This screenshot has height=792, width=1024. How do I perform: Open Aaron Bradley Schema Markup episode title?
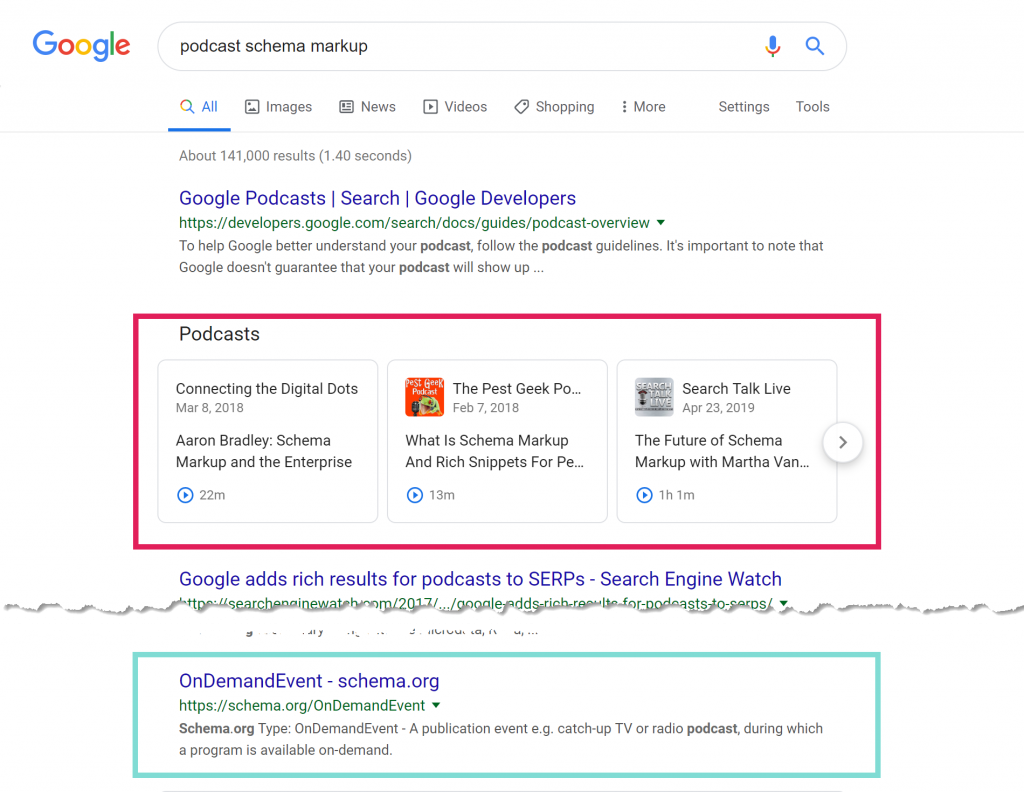pyautogui.click(x=263, y=451)
